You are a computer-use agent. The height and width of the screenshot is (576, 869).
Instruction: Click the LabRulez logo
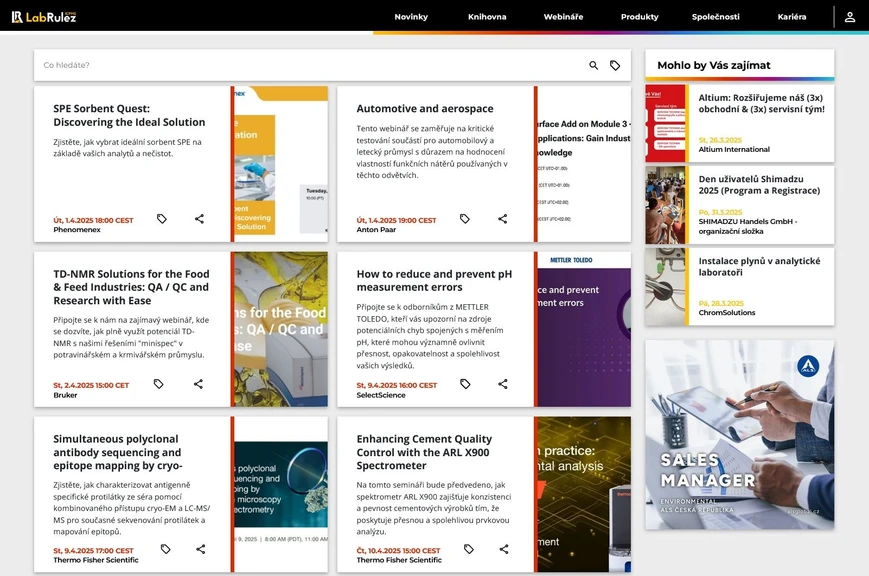(x=44, y=16)
